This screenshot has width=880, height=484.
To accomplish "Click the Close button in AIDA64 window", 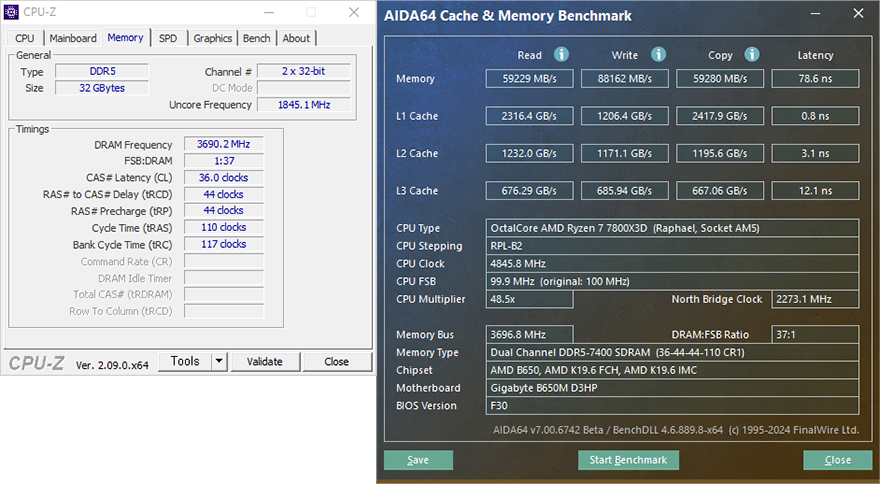I will (837, 460).
